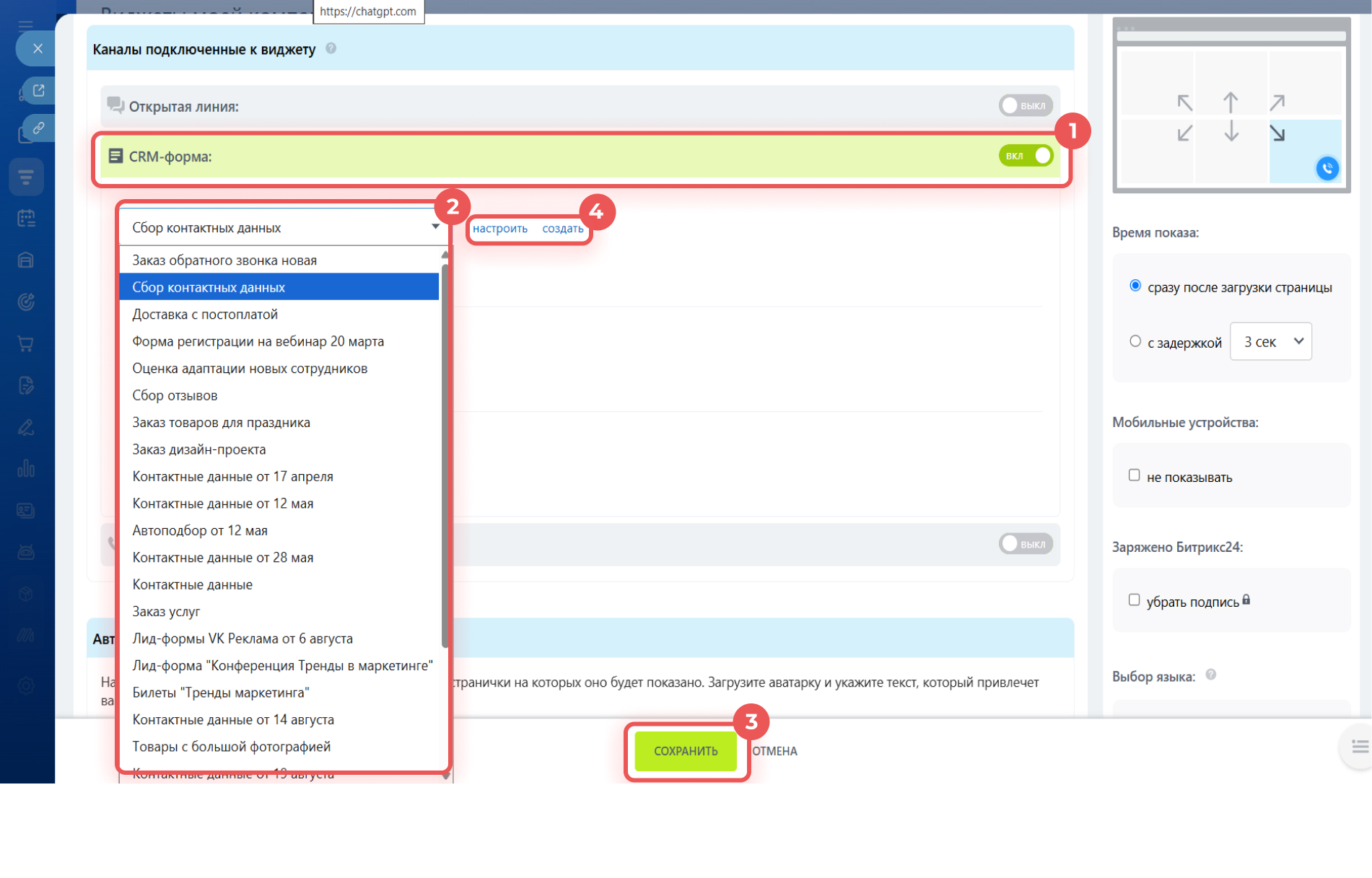Open the calendar icon in left sidebar
Viewport: 1372px width, 878px height.
(26, 218)
